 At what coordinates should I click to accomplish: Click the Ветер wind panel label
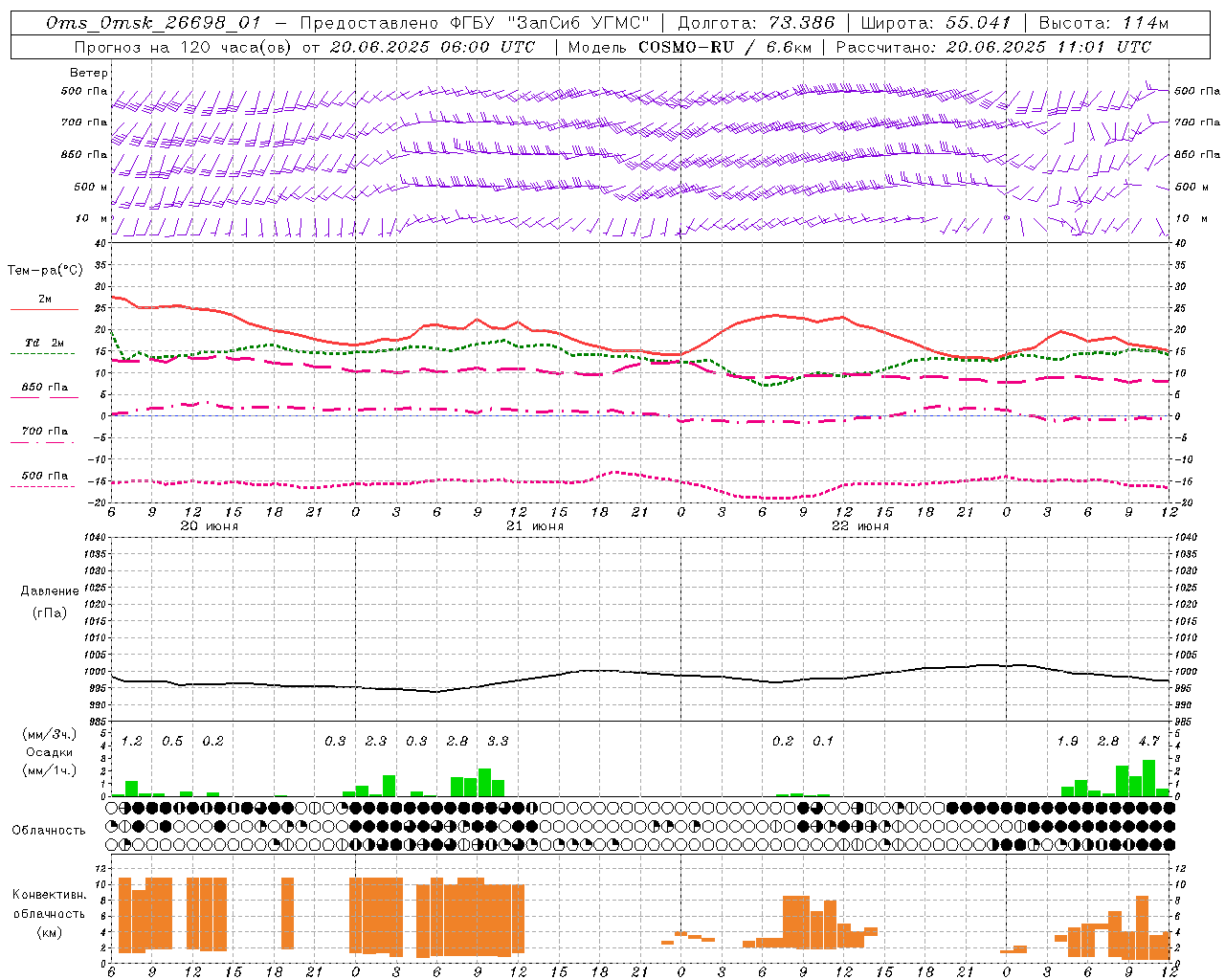click(x=89, y=73)
